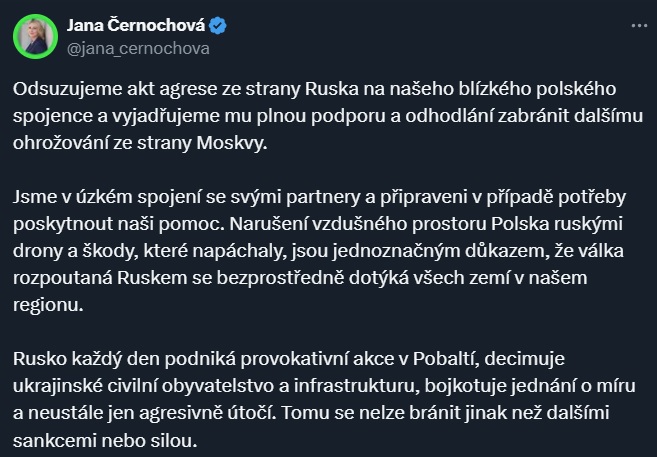Image resolution: width=657 pixels, height=457 pixels.
Task: Click the line starting "a neustále jen agresivně"
Action: [x=311, y=413]
